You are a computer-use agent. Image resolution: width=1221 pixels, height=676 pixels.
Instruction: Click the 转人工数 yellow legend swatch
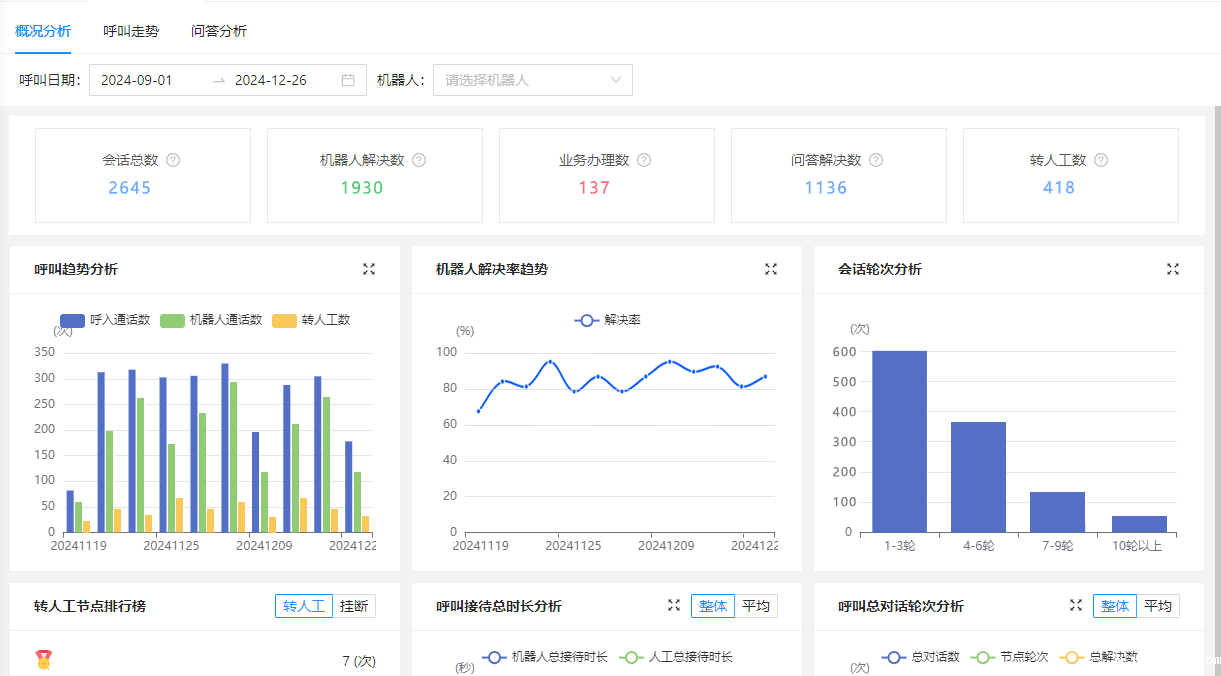tap(285, 320)
